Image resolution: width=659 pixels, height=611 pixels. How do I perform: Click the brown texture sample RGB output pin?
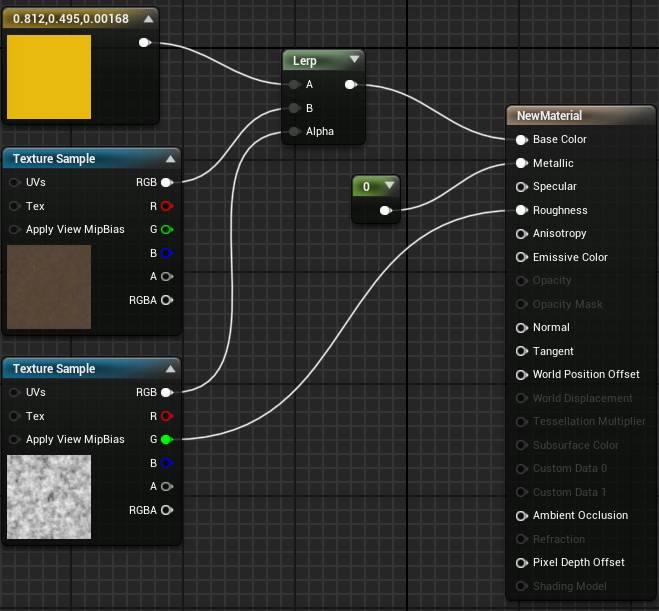[167, 182]
